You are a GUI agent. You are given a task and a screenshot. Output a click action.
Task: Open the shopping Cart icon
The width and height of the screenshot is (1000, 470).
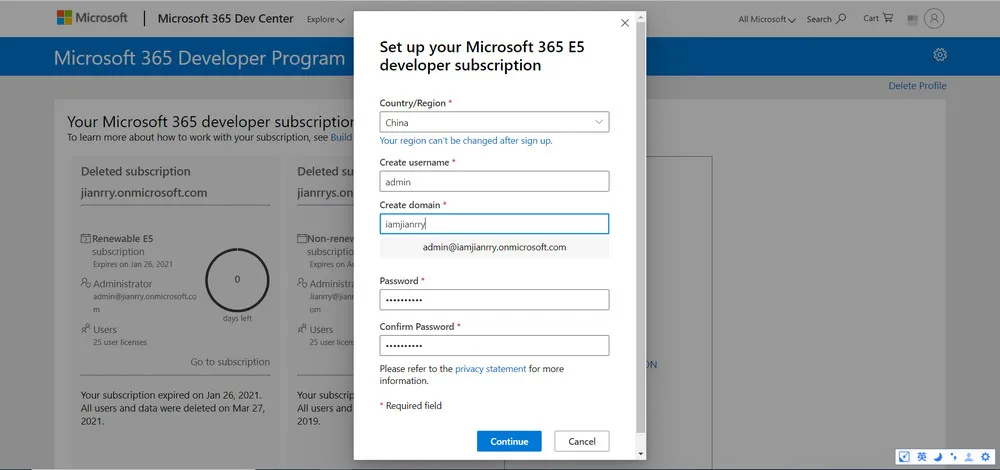click(876, 18)
